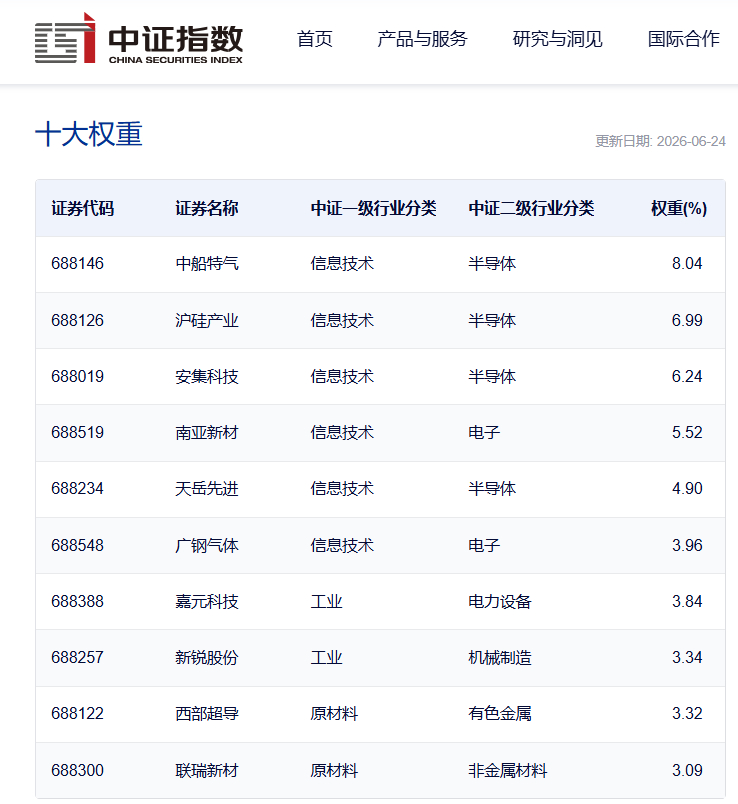Viewport: 738px width, 804px height.
Task: Open the 国际合作 menu
Action: click(x=684, y=39)
